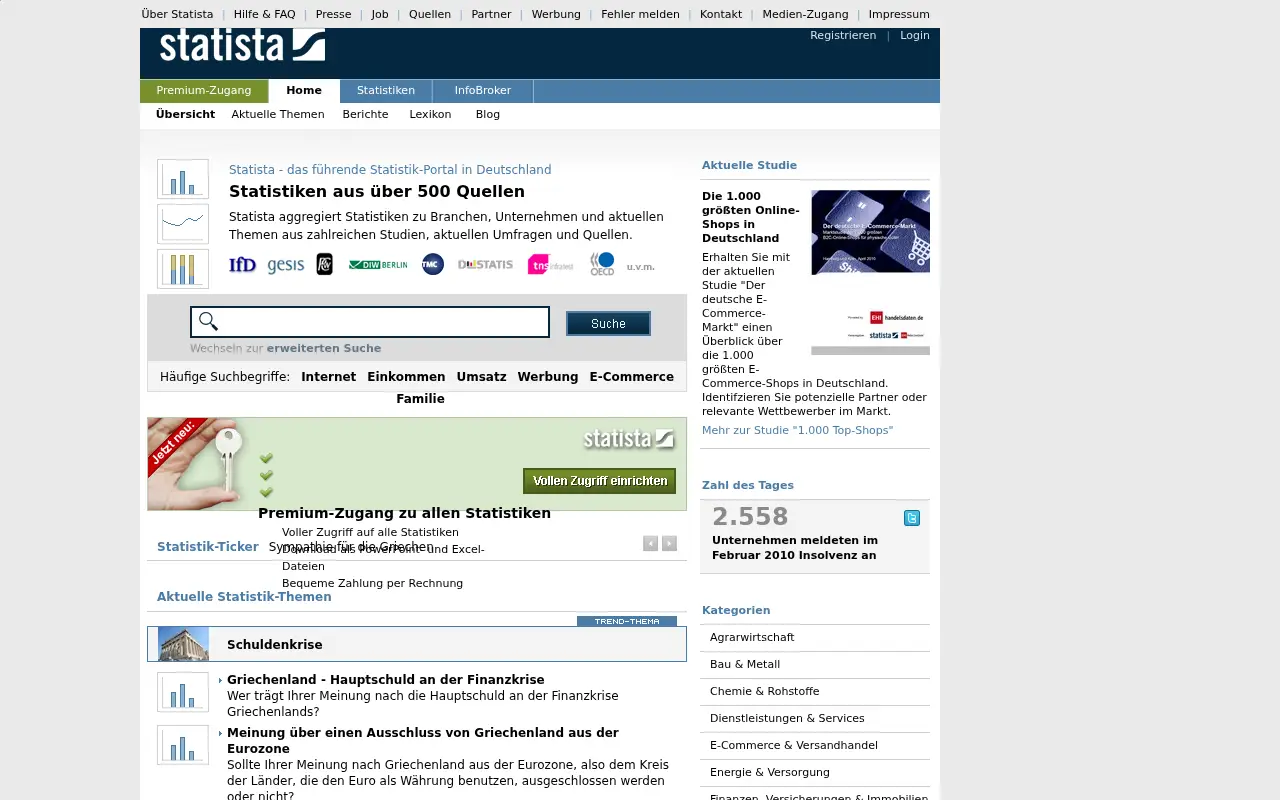This screenshot has height=800, width=1280.
Task: Click the Twitter icon beside 2.558
Action: tap(912, 517)
